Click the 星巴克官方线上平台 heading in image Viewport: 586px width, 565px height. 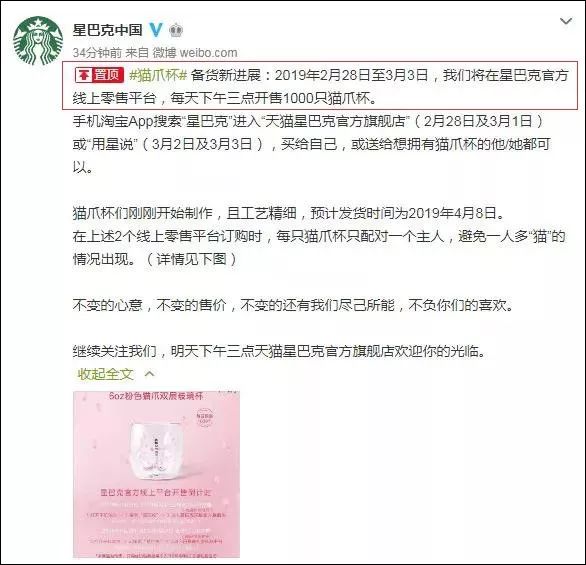[x=156, y=493]
